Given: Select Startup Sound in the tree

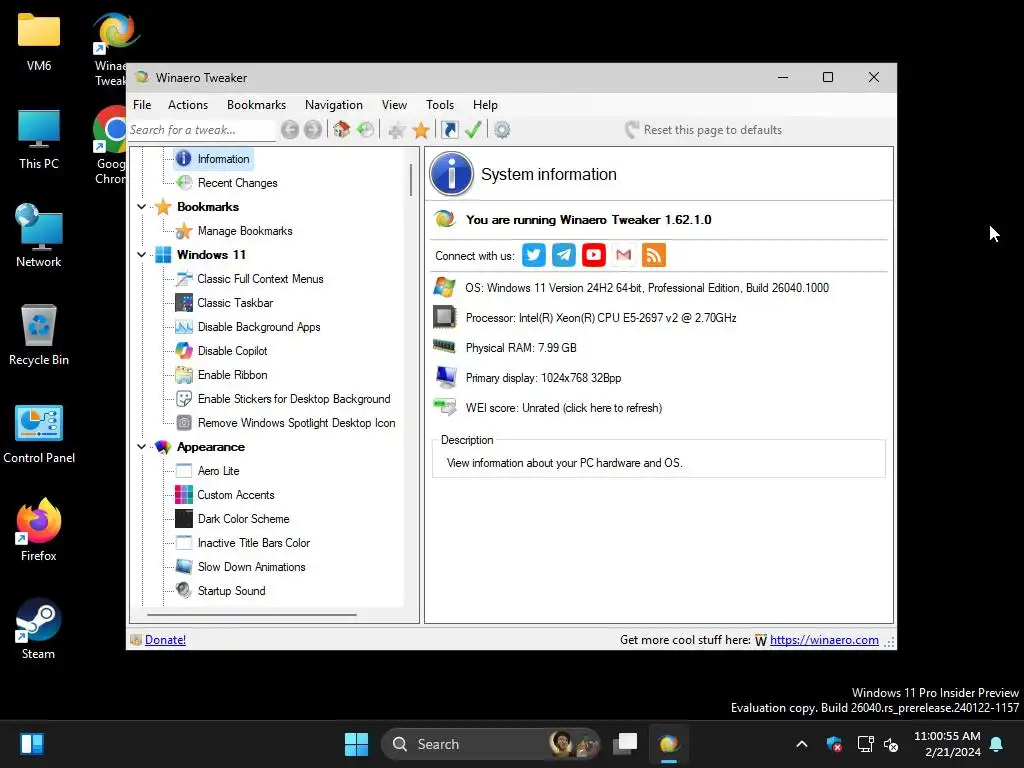Looking at the screenshot, I should [x=231, y=591].
